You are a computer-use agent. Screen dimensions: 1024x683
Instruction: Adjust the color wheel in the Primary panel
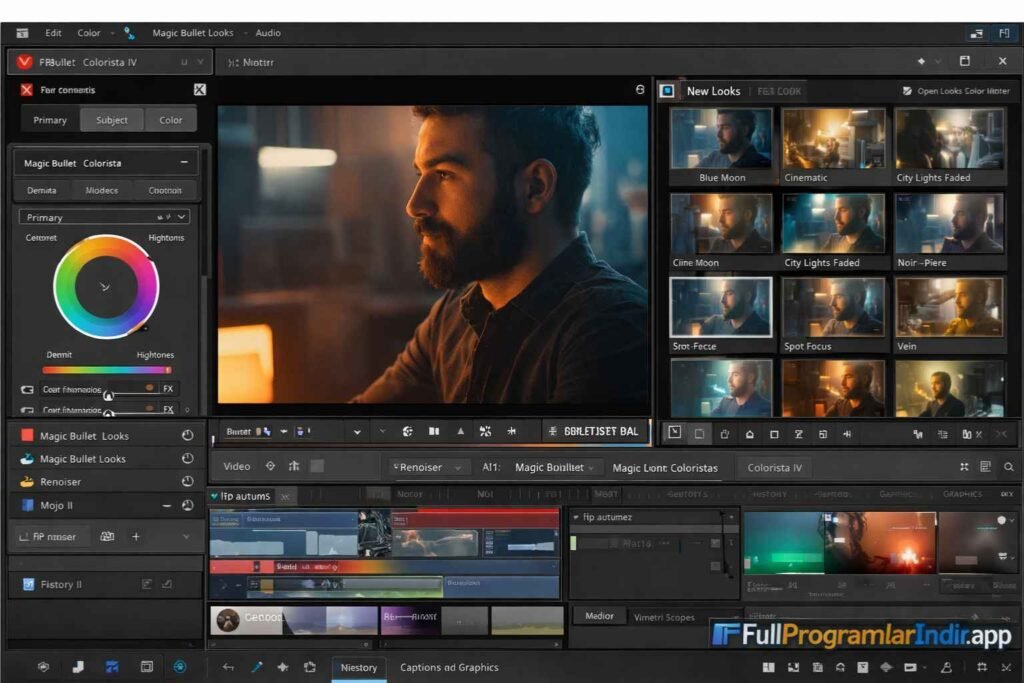pyautogui.click(x=103, y=287)
